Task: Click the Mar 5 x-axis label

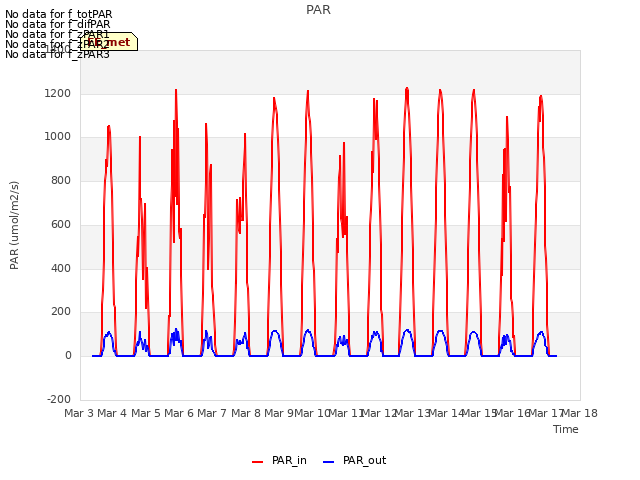Action: pyautogui.click(x=146, y=413)
